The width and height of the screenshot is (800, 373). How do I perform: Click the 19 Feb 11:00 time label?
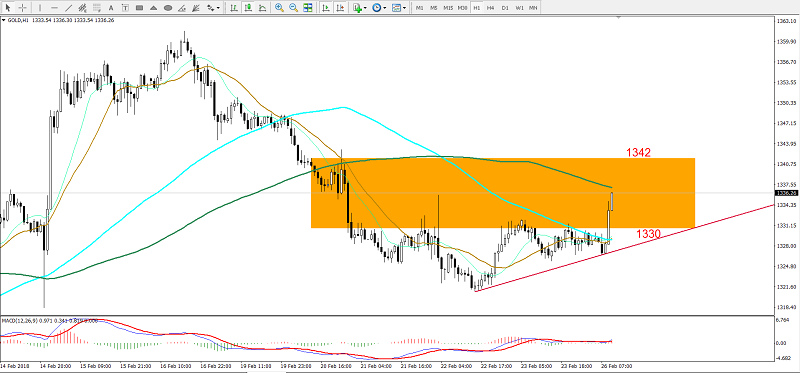pyautogui.click(x=257, y=366)
